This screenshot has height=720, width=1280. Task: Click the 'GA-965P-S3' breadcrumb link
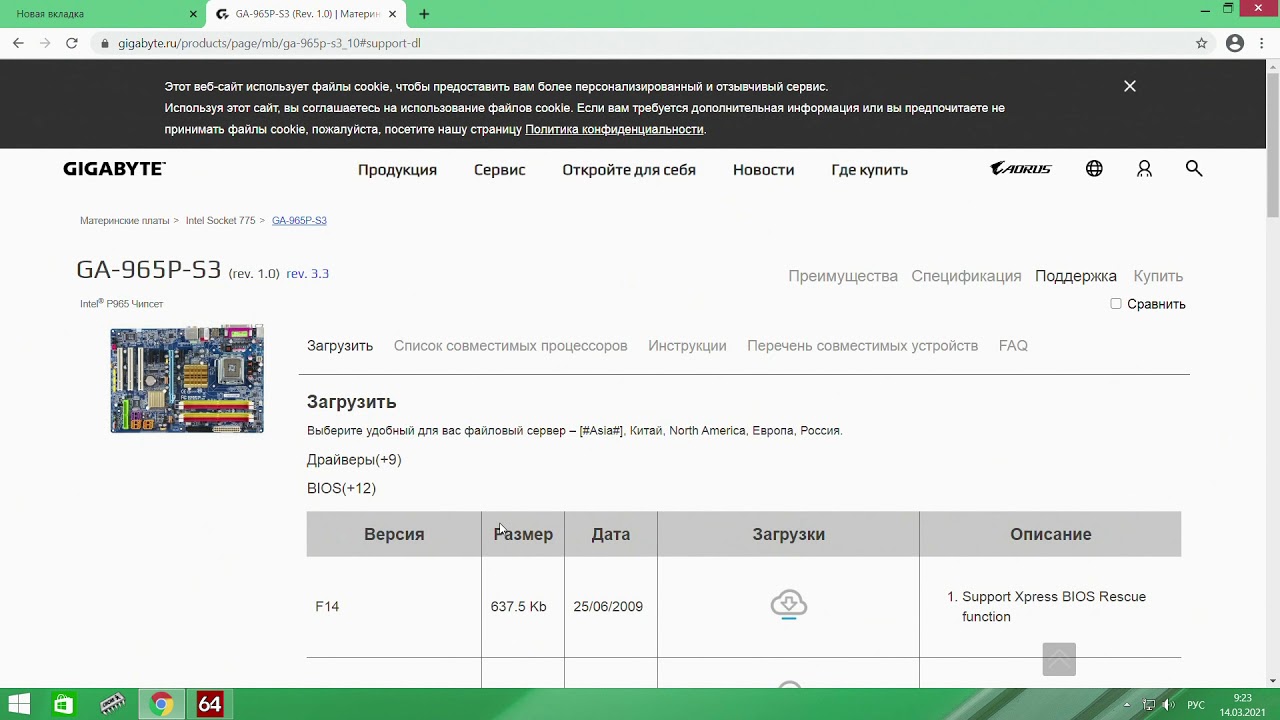299,220
